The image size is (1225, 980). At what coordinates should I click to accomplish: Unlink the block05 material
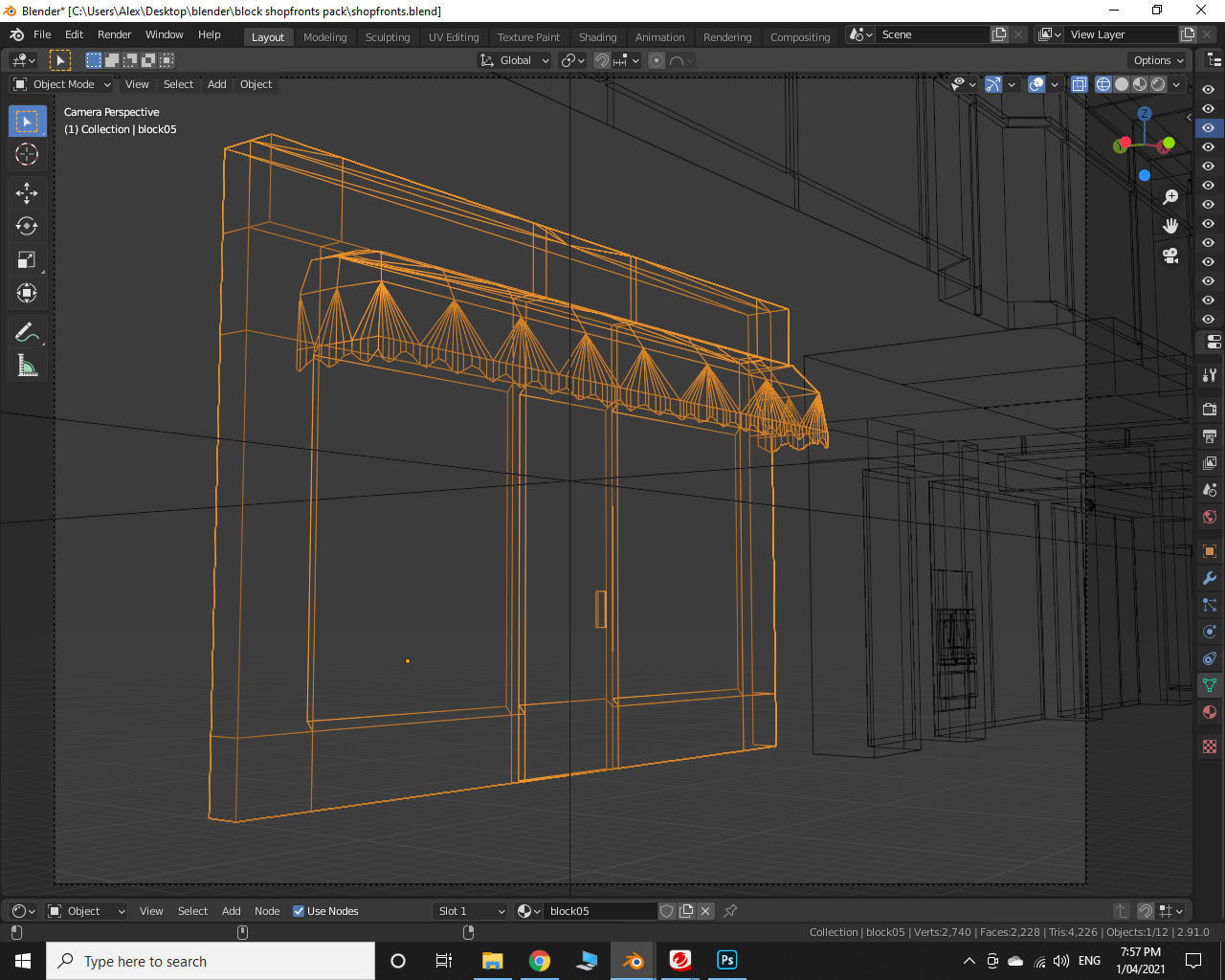point(705,911)
